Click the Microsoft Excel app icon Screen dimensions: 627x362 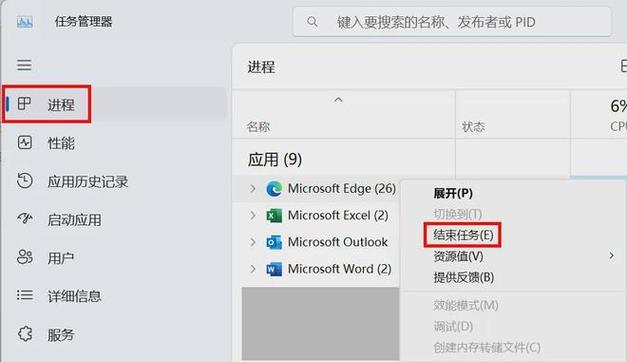pyautogui.click(x=274, y=216)
